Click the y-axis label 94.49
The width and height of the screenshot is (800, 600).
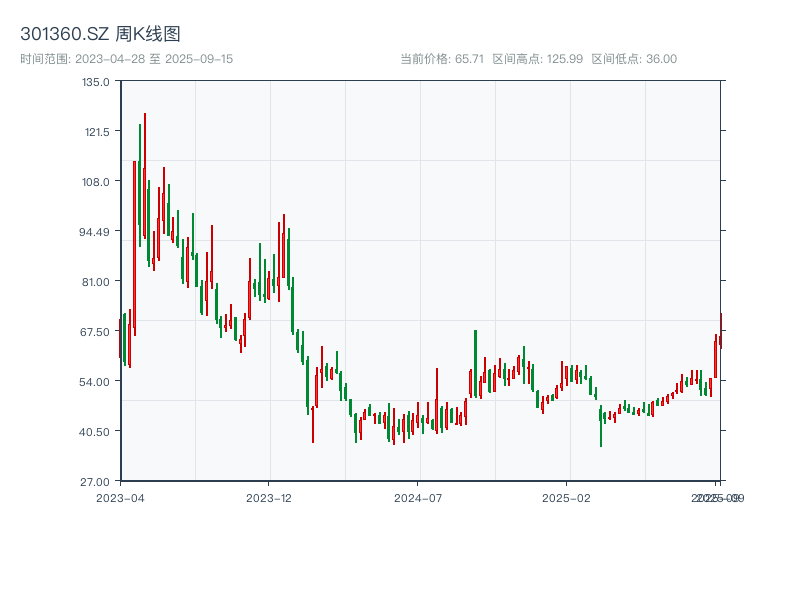[94, 232]
